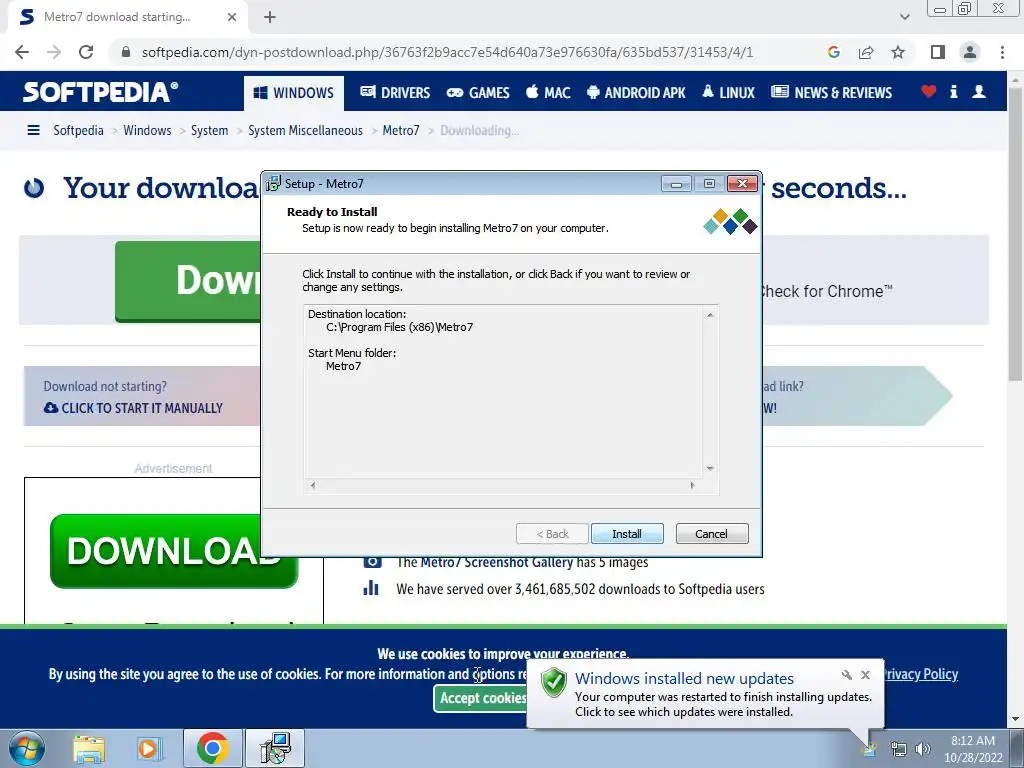The height and width of the screenshot is (768, 1024).
Task: Open Chrome profile avatar
Action: coord(970,52)
